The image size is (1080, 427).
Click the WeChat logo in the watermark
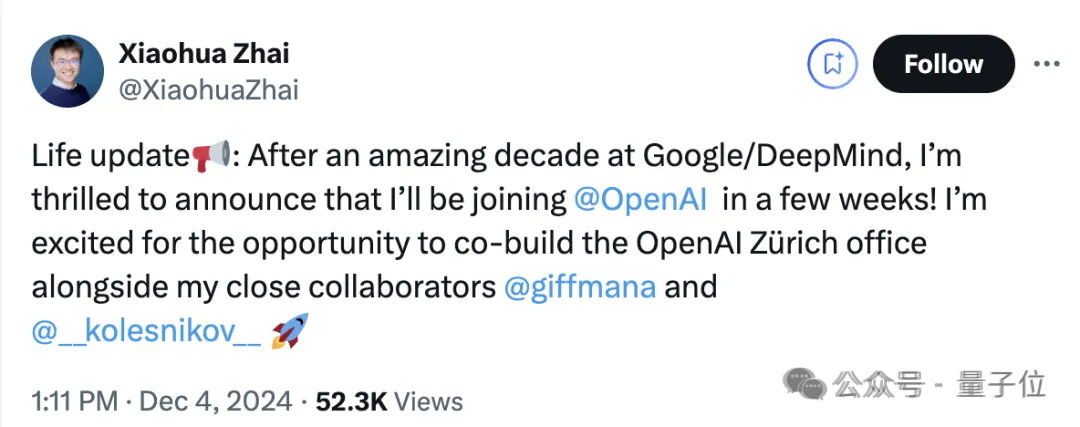coord(804,383)
